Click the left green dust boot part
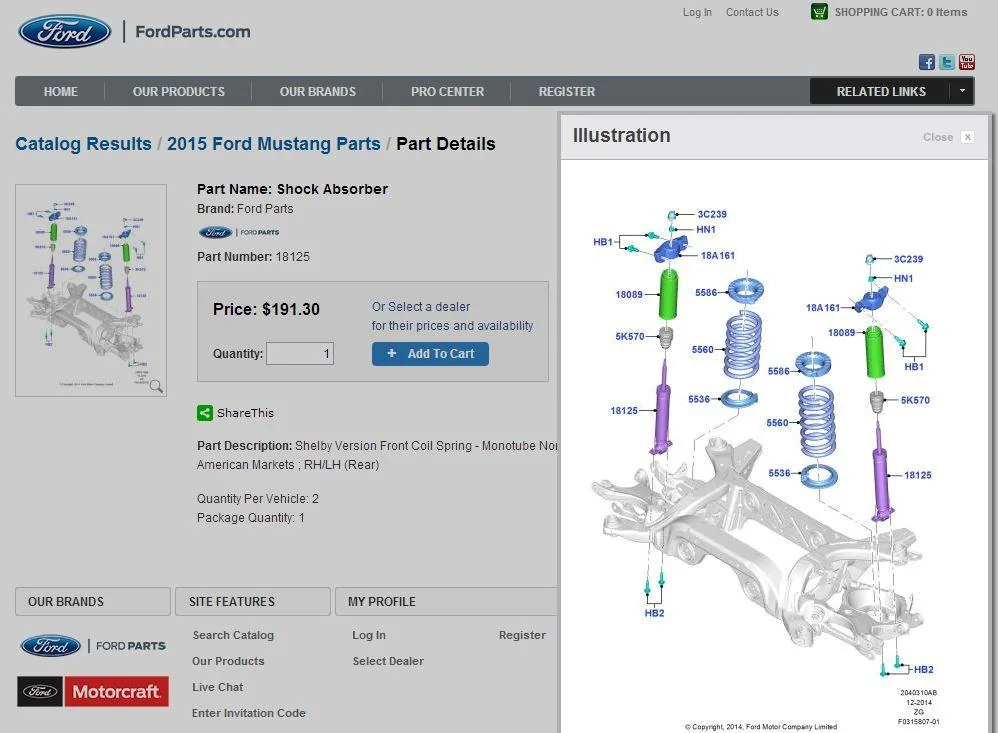Viewport: 998px width, 733px height. (x=668, y=295)
